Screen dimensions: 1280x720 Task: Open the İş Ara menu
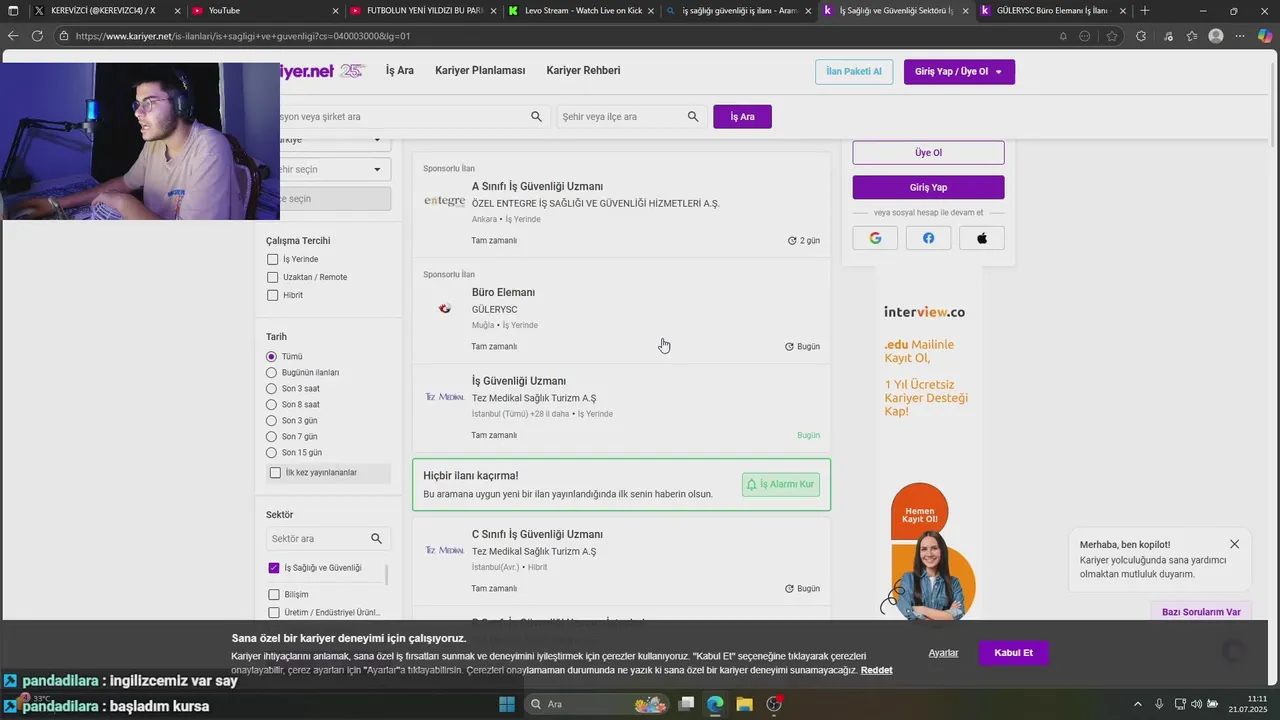400,71
